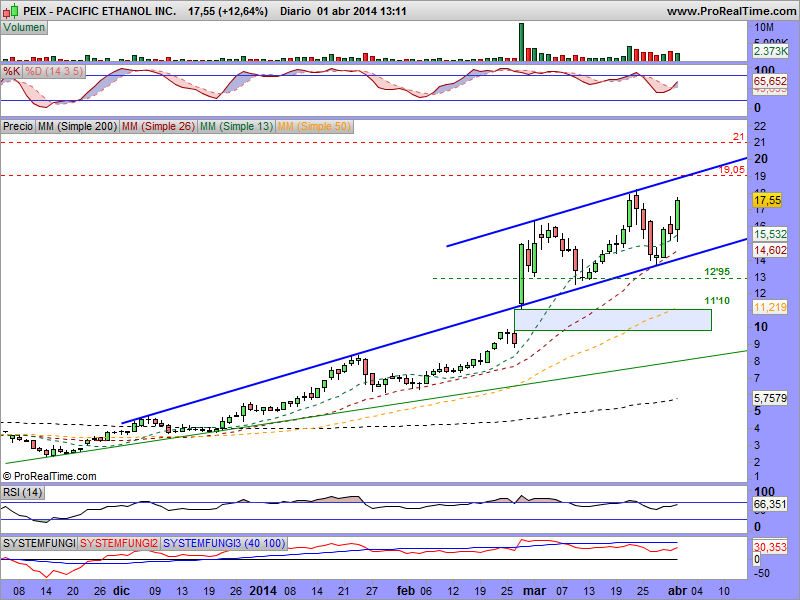Click the yellow 17,55 current price tag
The height and width of the screenshot is (600, 800).
tap(767, 200)
